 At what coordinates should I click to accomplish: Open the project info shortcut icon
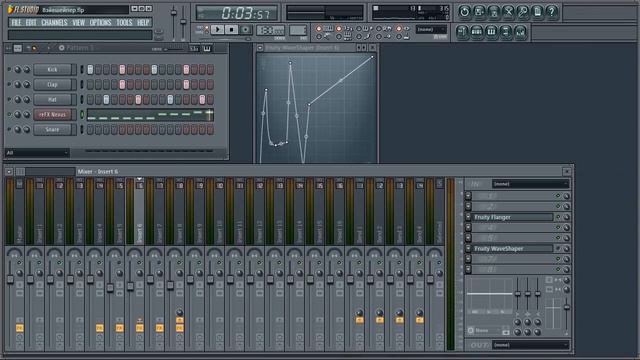point(538,12)
